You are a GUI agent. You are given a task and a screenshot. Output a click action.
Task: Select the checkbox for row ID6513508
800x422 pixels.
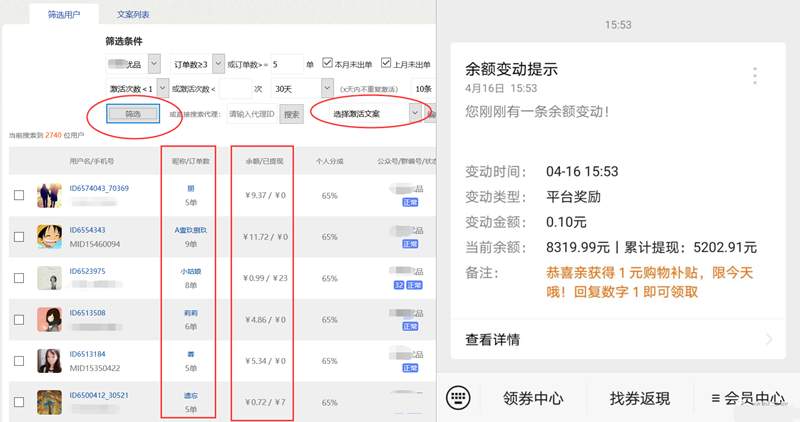click(x=19, y=319)
